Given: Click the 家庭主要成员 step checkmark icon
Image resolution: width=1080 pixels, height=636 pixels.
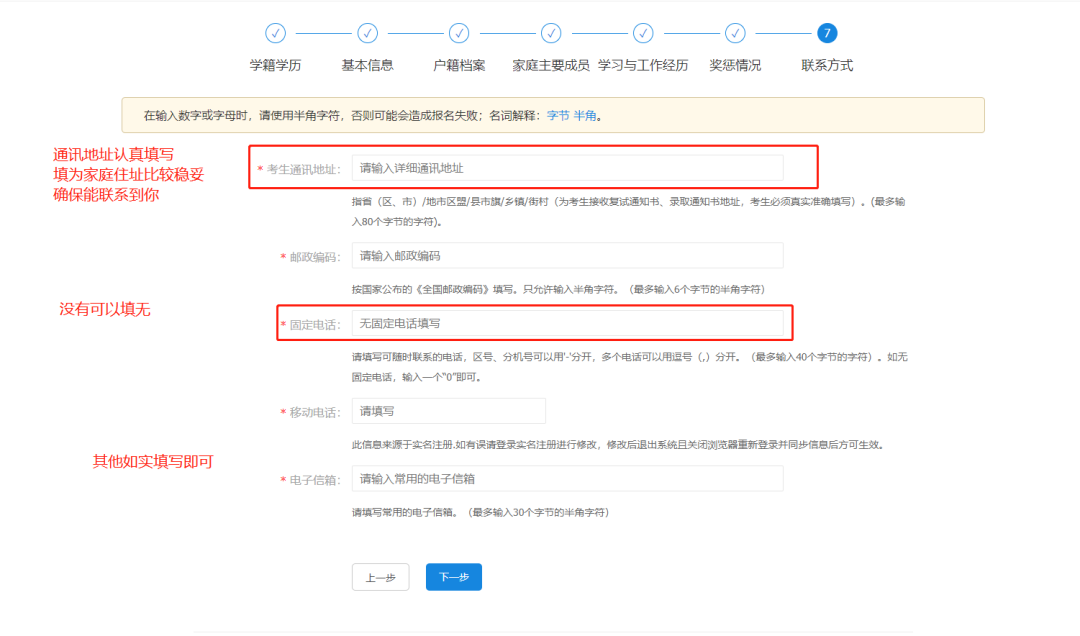Looking at the screenshot, I should point(551,33).
